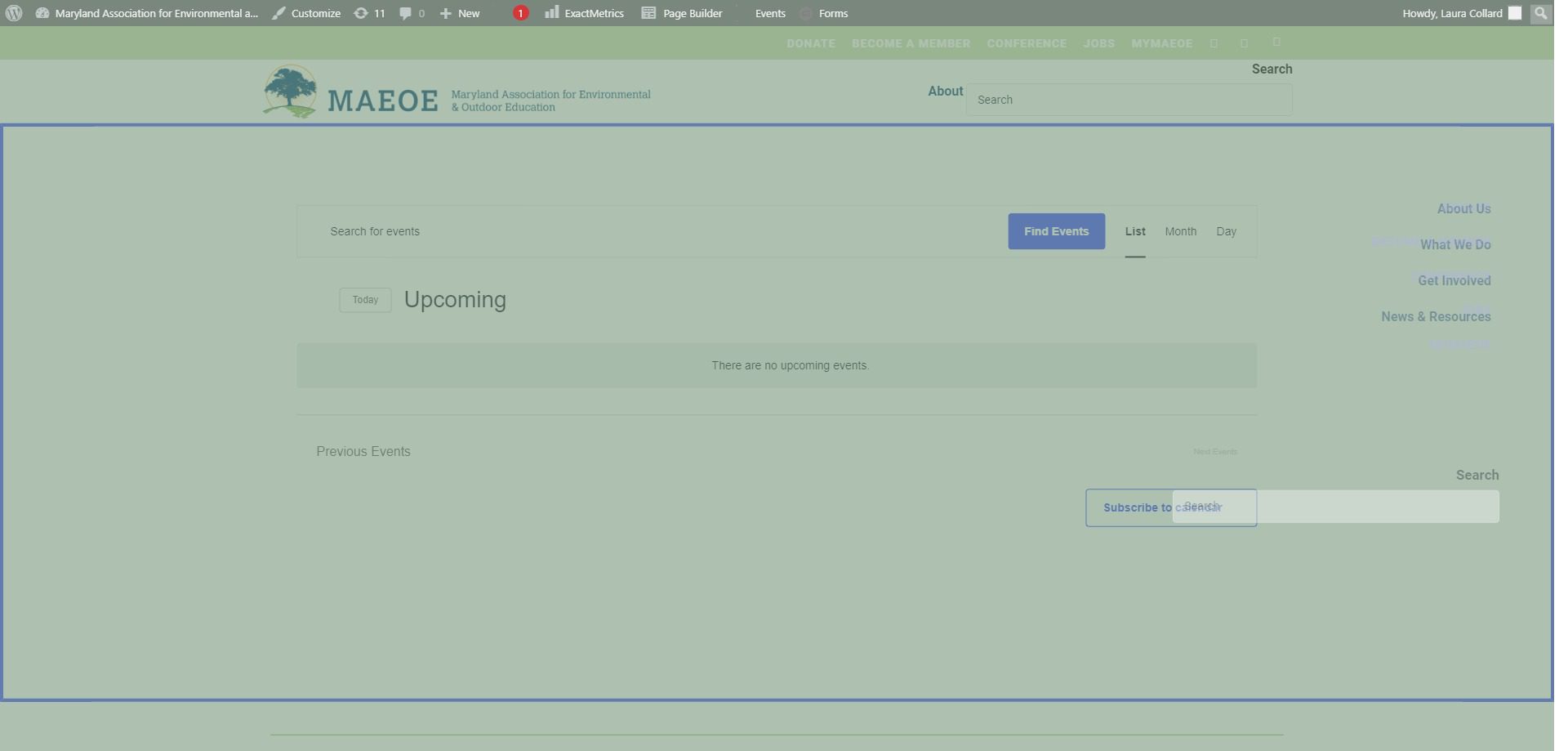Open the Previous Events link
The width and height of the screenshot is (1568, 751).
[x=363, y=451]
